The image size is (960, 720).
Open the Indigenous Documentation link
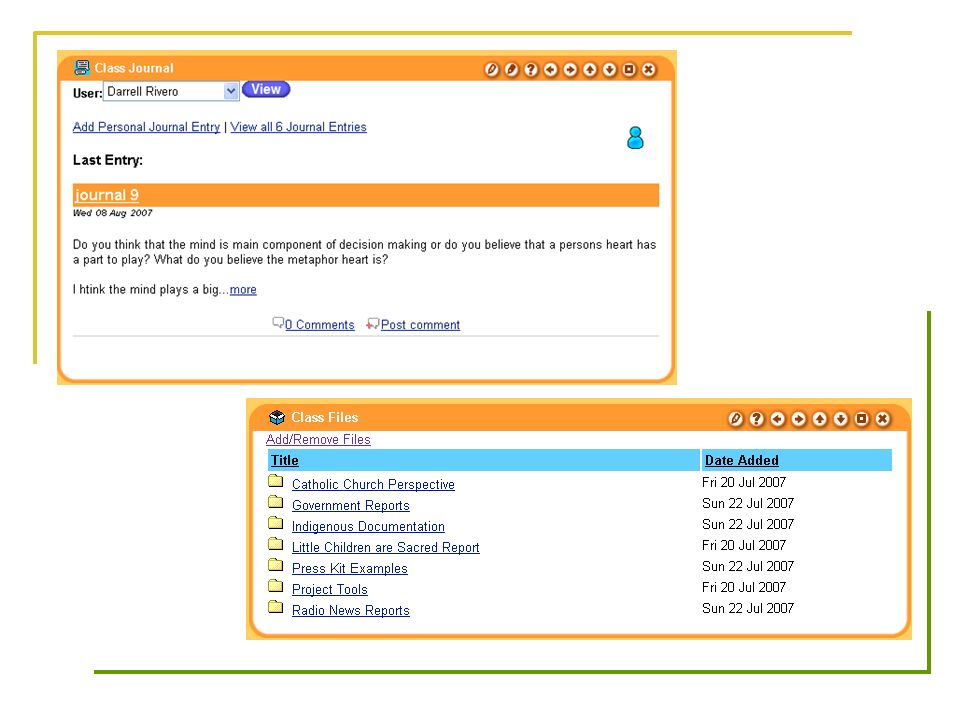point(369,527)
